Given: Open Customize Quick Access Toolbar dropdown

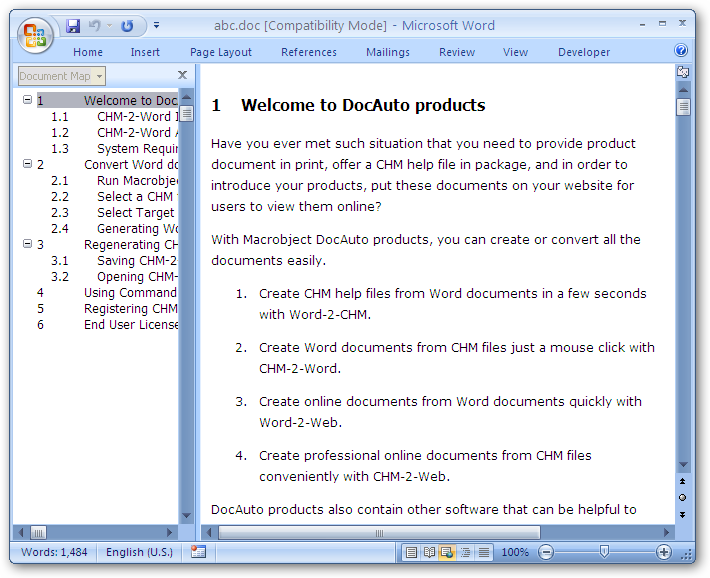Looking at the screenshot, I should click(156, 25).
